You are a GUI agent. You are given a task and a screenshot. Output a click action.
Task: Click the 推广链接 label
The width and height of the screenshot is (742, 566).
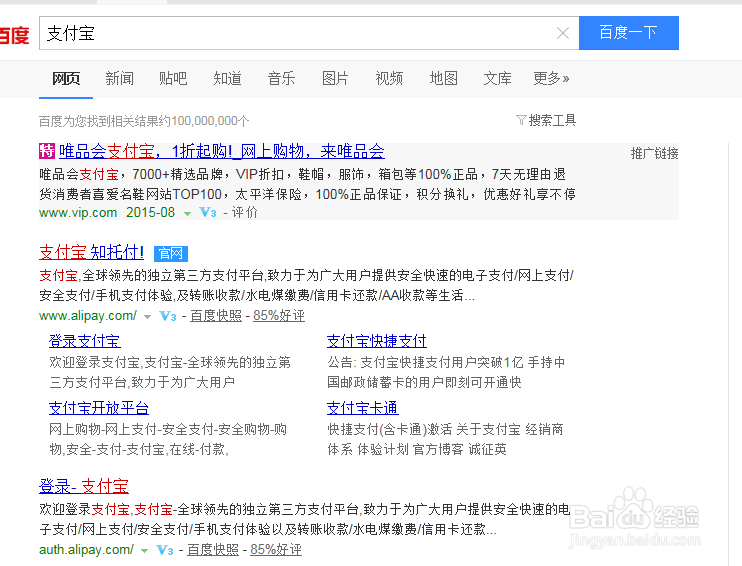(x=654, y=153)
